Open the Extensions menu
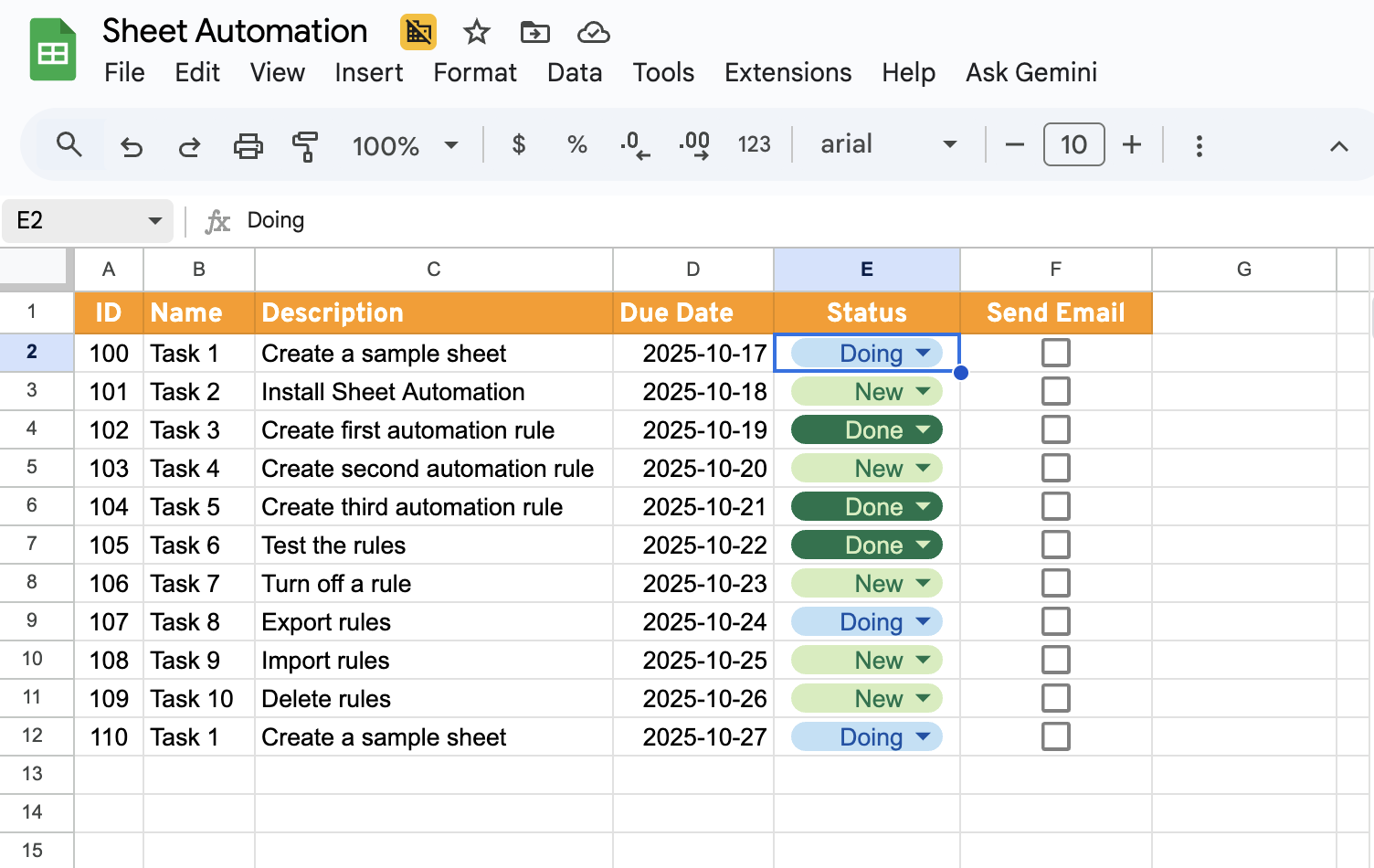This screenshot has width=1374, height=868. [787, 72]
